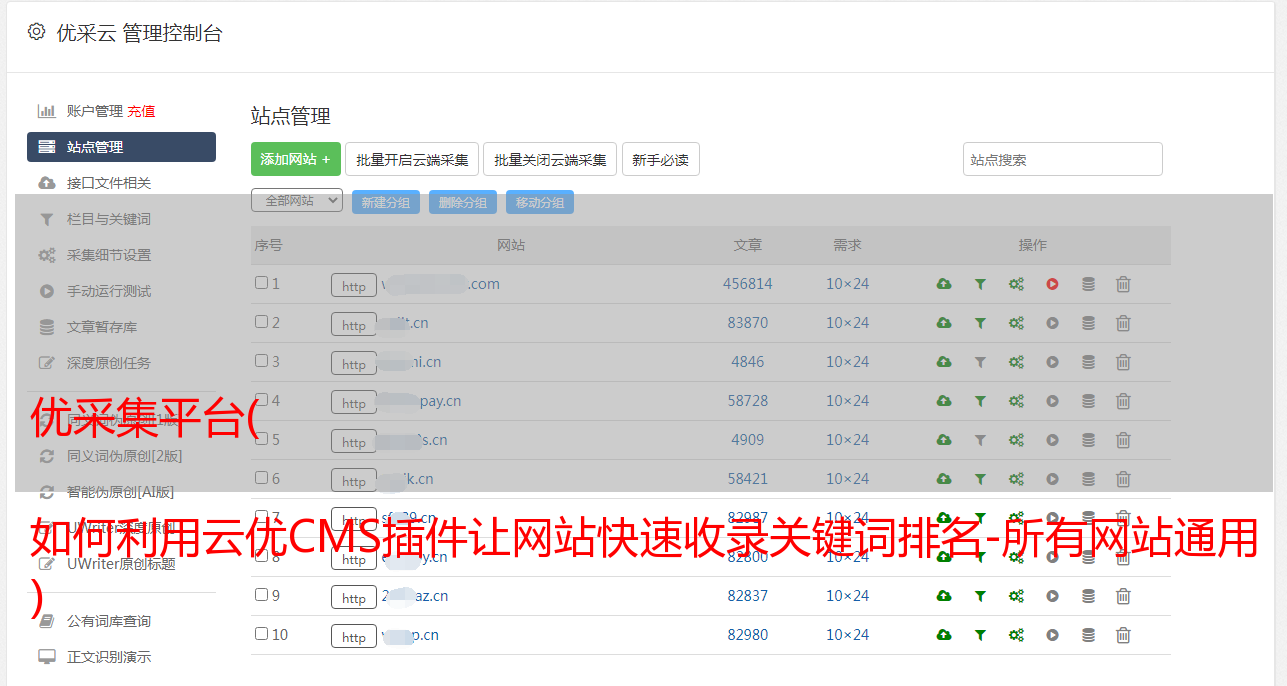The image size is (1287, 686).
Task: Select the row 6 checkbox
Action: [261, 478]
